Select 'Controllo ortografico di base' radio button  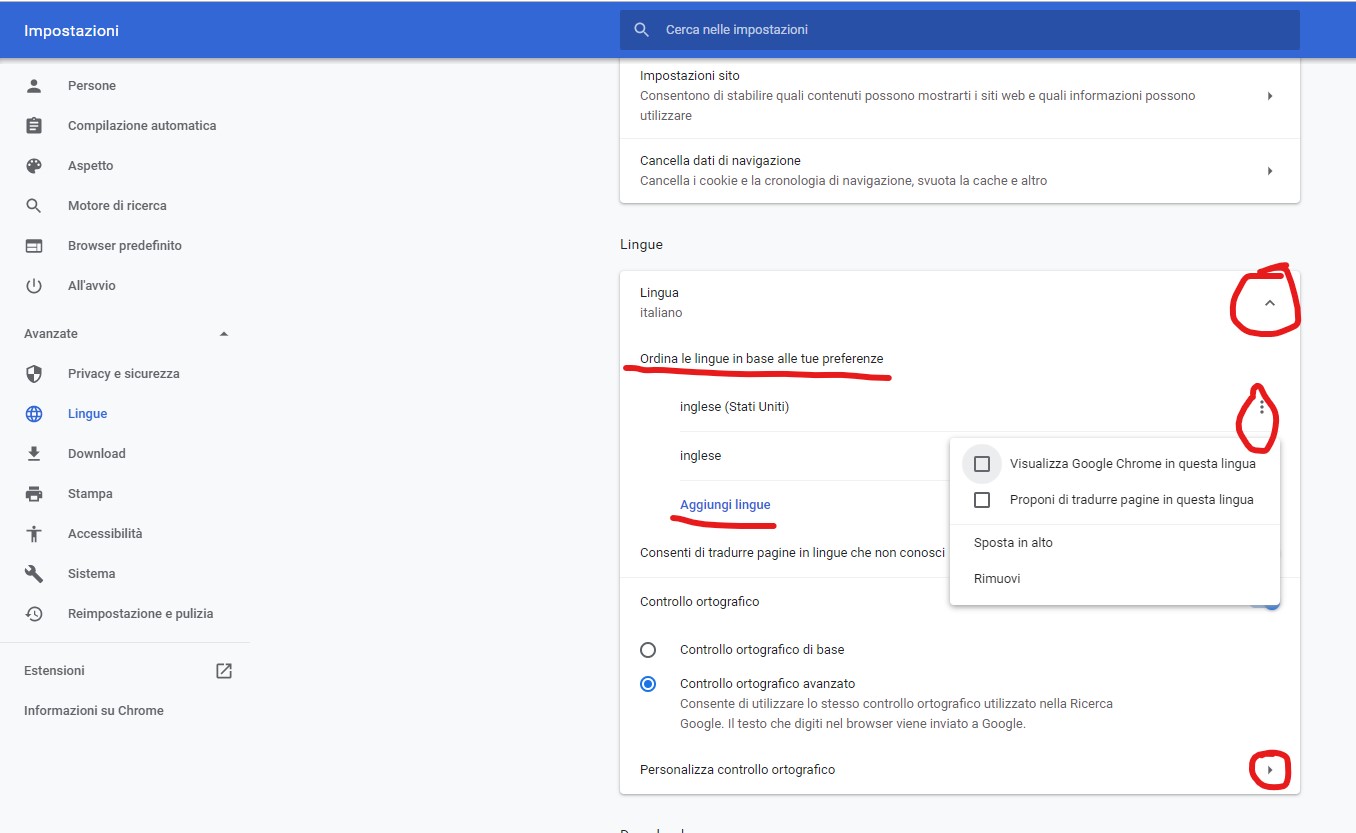[x=648, y=650]
